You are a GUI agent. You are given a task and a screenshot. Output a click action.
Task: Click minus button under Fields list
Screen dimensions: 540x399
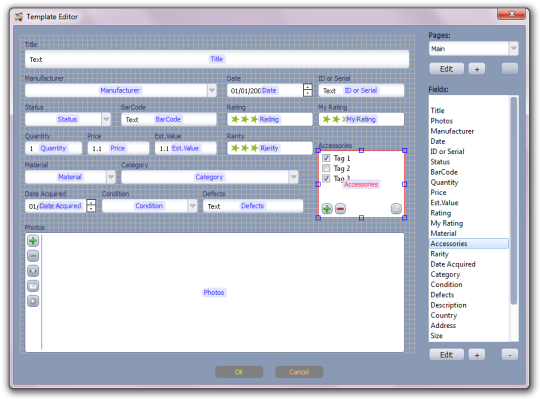[510, 355]
